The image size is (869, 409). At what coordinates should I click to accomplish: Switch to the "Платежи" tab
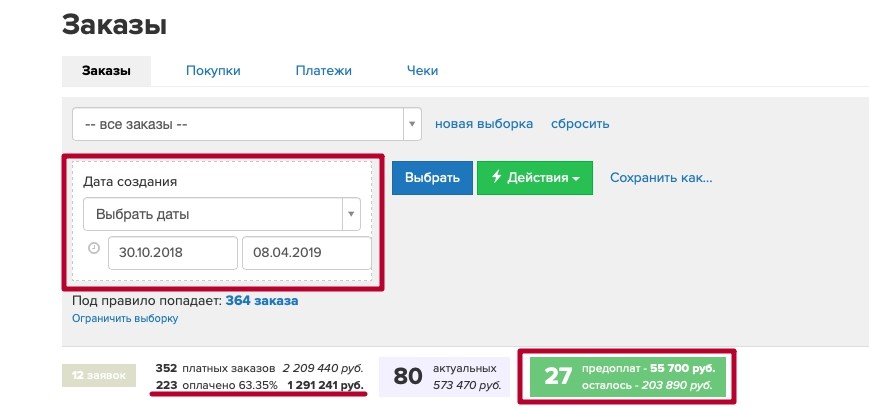pyautogui.click(x=323, y=70)
